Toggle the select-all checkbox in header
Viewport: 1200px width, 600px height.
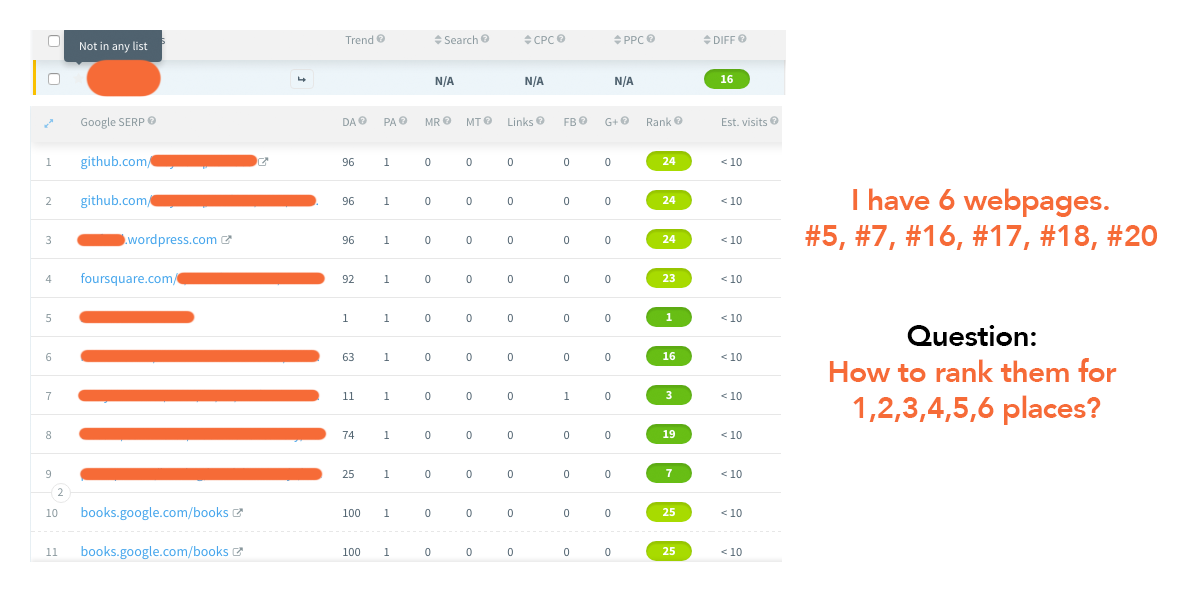click(54, 41)
